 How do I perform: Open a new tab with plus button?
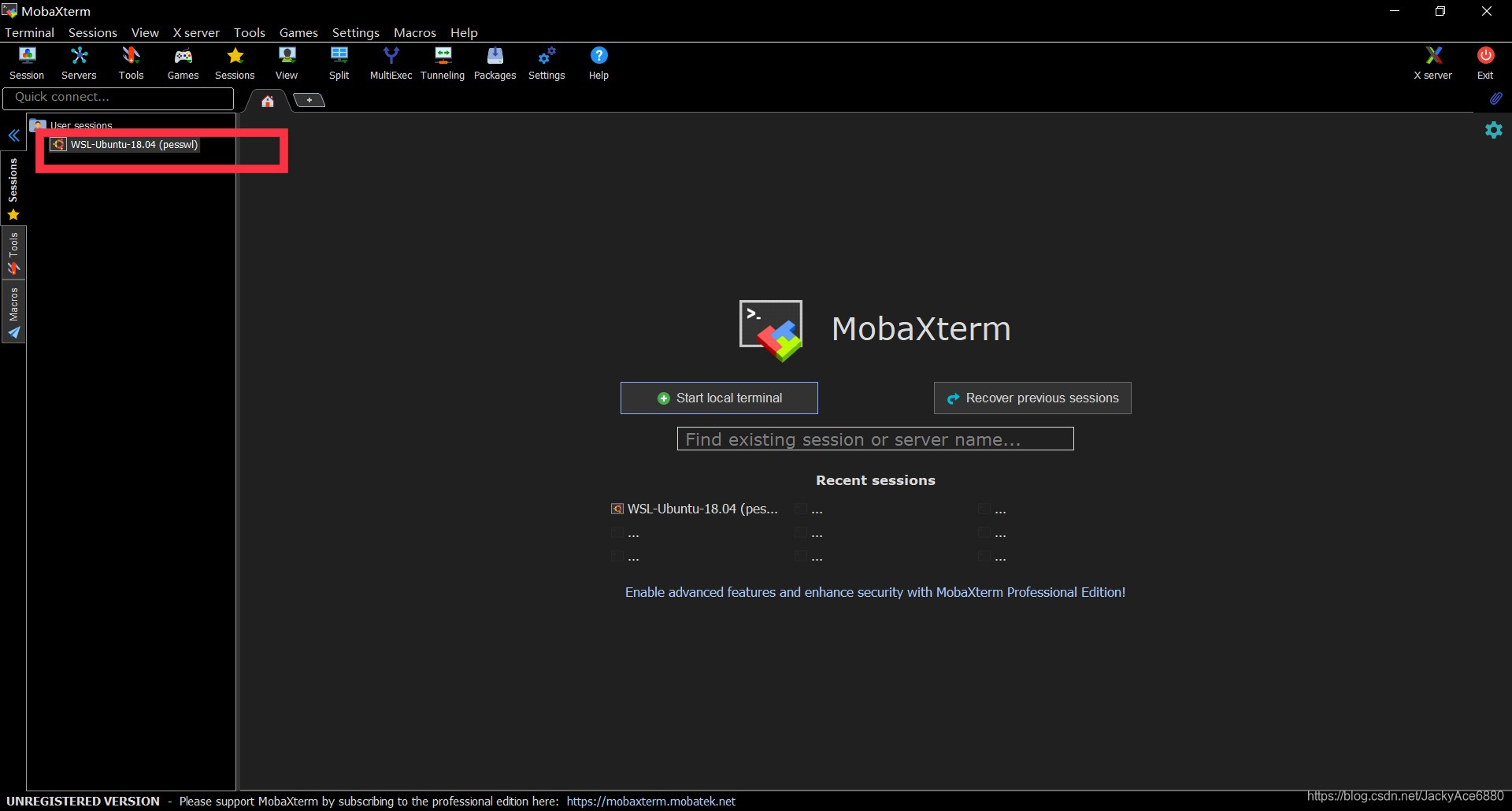pyautogui.click(x=309, y=100)
